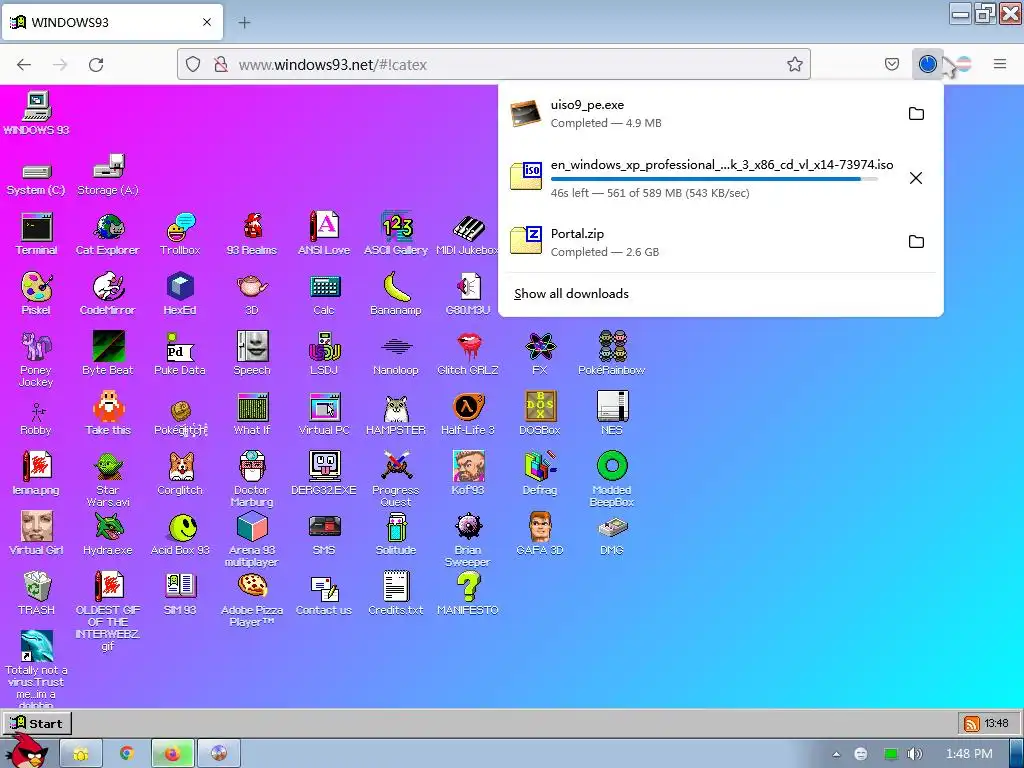Open the RSS feed tray icon

click(972, 724)
